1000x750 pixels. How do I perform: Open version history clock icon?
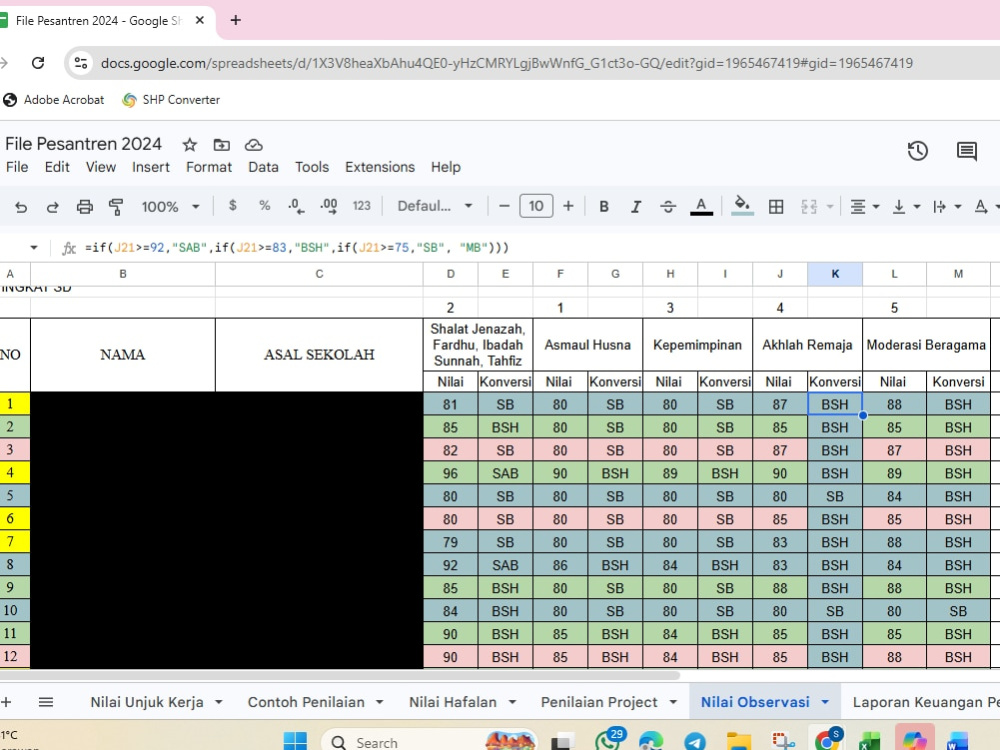click(x=917, y=151)
